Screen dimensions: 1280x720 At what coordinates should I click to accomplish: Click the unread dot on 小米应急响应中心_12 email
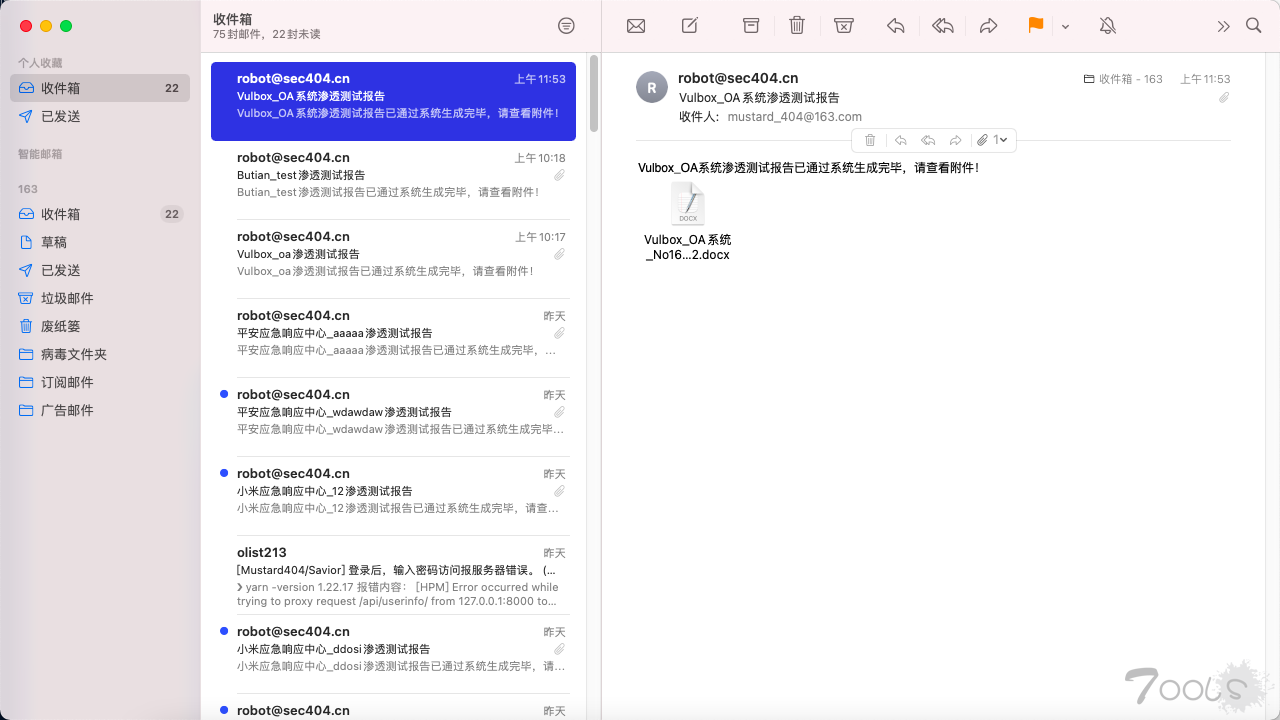click(x=224, y=473)
